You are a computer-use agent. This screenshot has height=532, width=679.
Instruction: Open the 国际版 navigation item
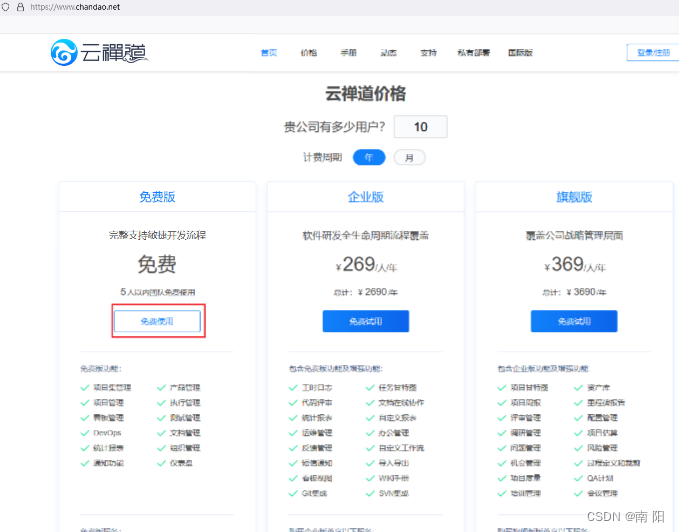[520, 53]
